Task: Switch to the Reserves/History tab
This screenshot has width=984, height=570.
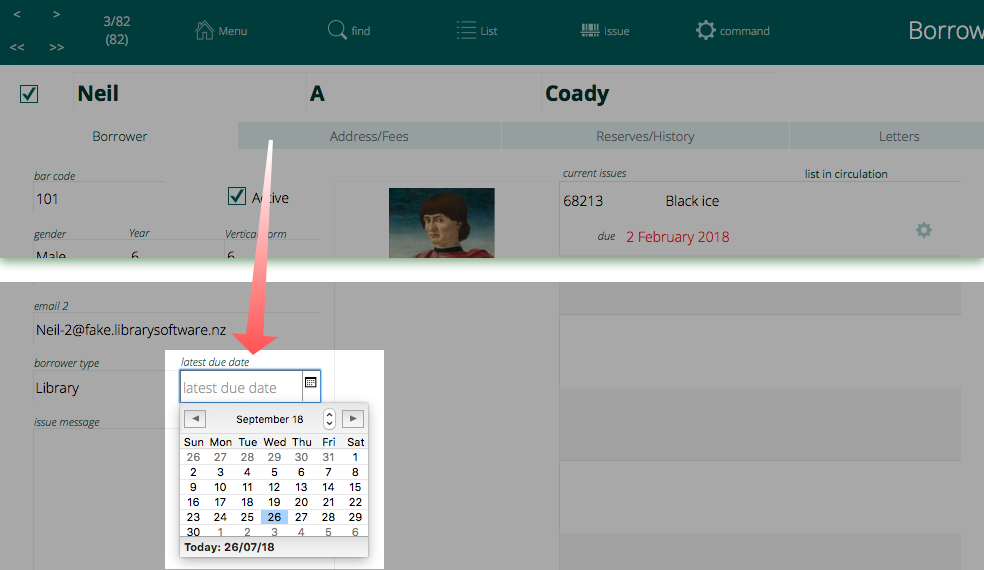Action: (645, 136)
